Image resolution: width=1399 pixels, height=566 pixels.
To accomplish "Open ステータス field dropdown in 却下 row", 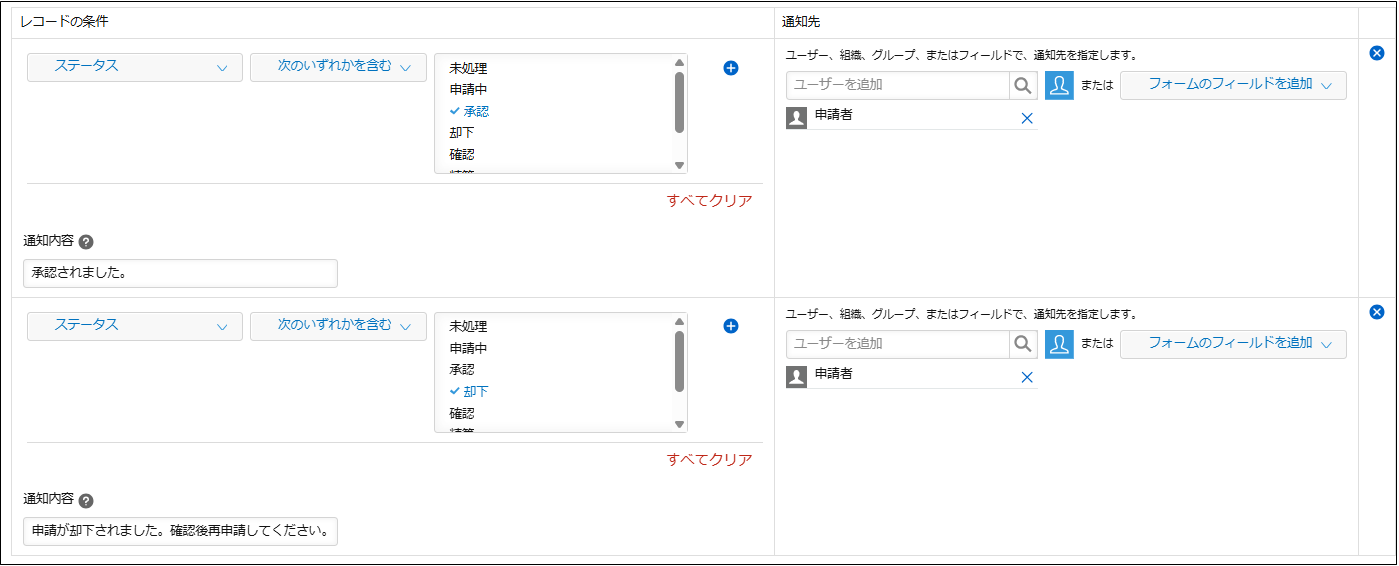I will (135, 326).
